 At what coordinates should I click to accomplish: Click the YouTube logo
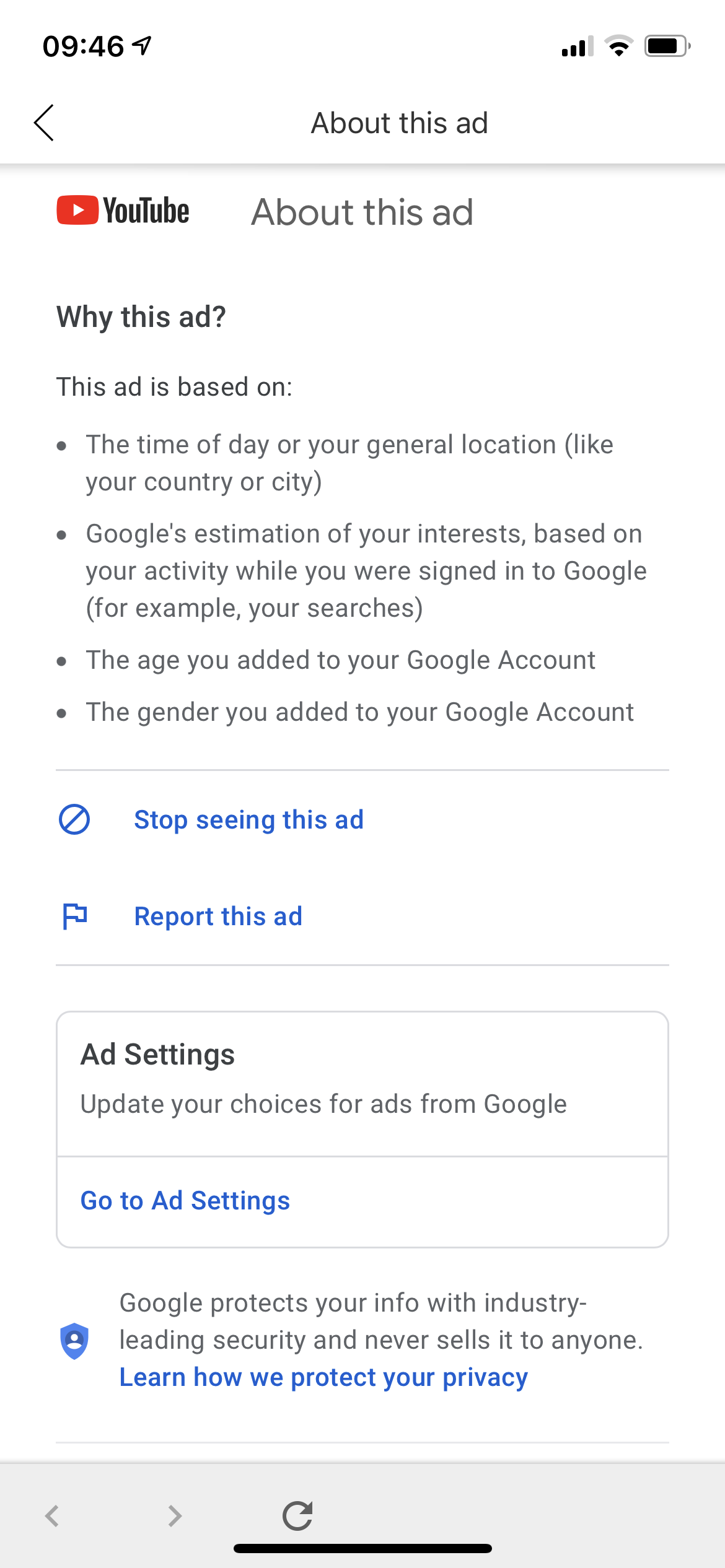[x=123, y=211]
